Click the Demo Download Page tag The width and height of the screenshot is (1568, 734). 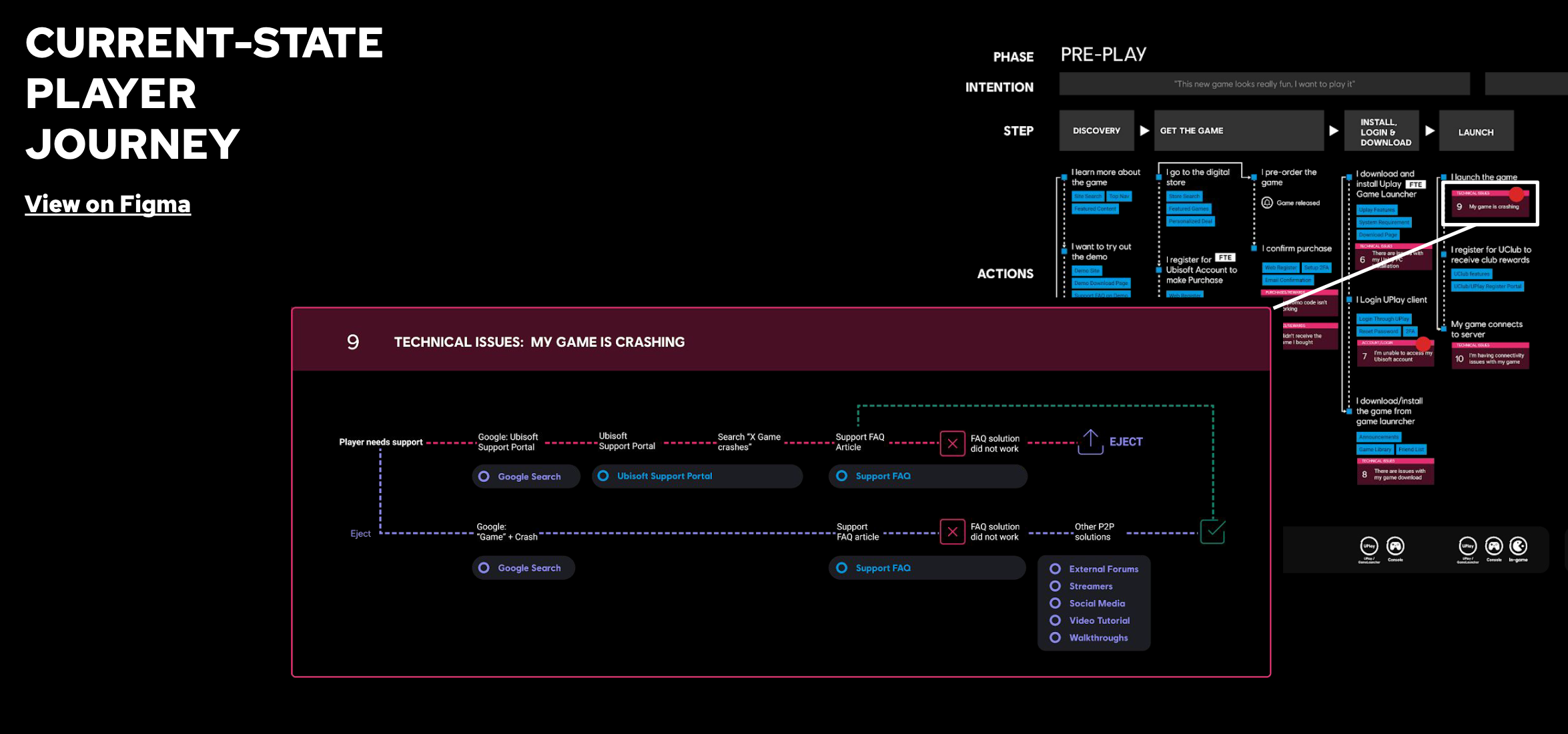point(1101,284)
